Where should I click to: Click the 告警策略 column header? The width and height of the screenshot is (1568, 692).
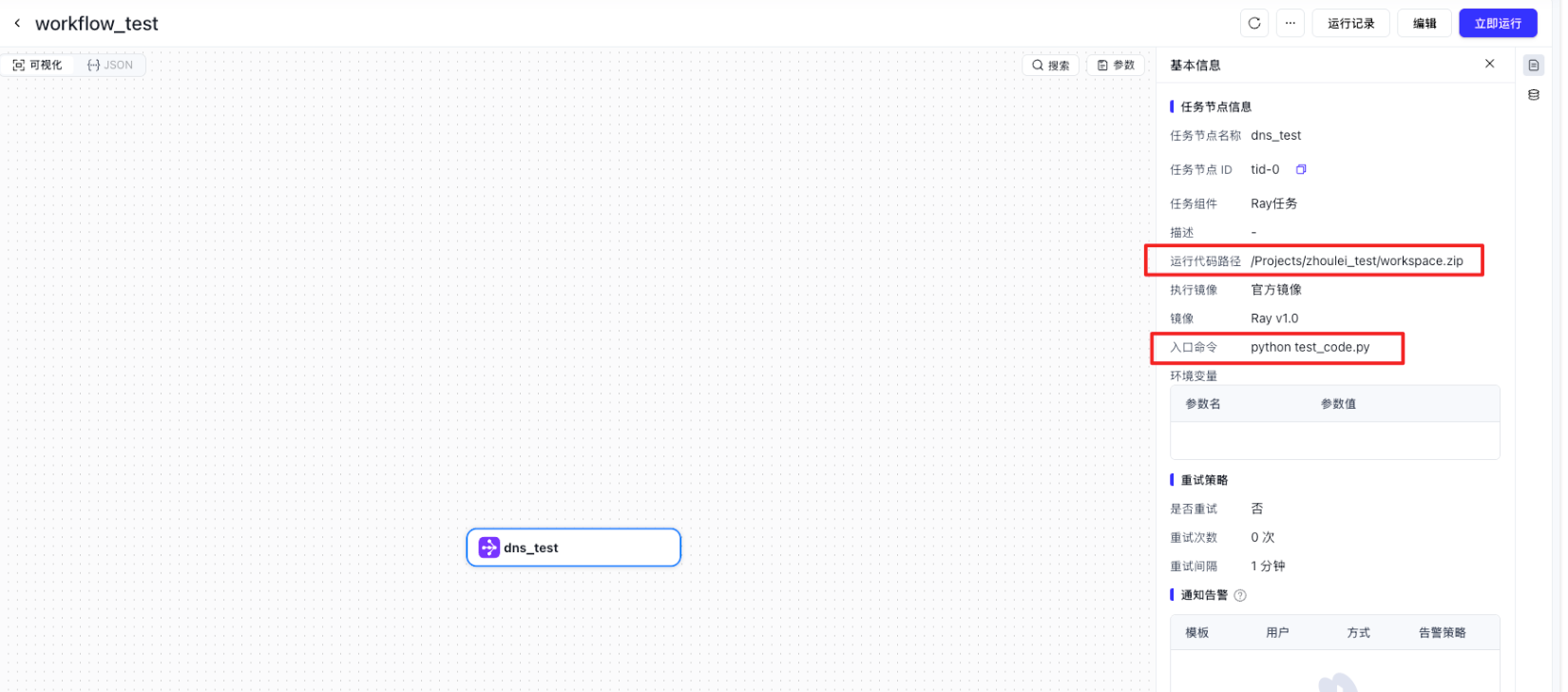[1443, 633]
